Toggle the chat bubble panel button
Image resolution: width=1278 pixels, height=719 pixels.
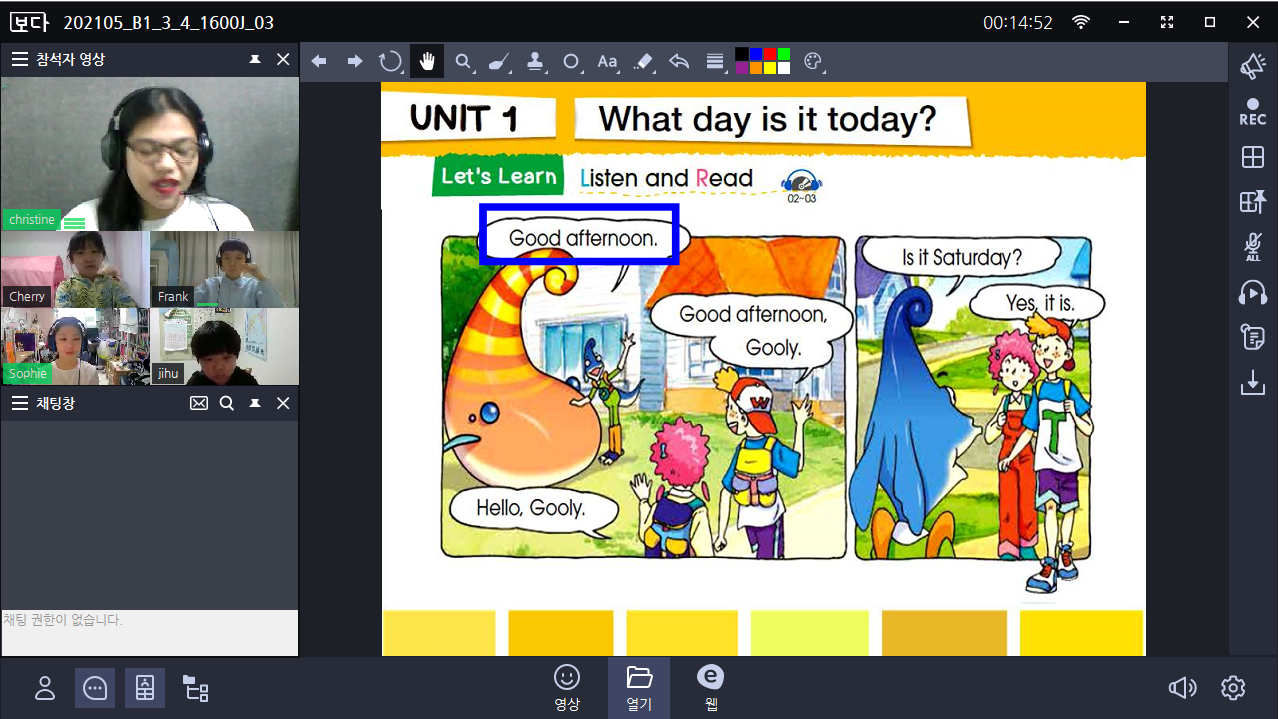coord(95,688)
